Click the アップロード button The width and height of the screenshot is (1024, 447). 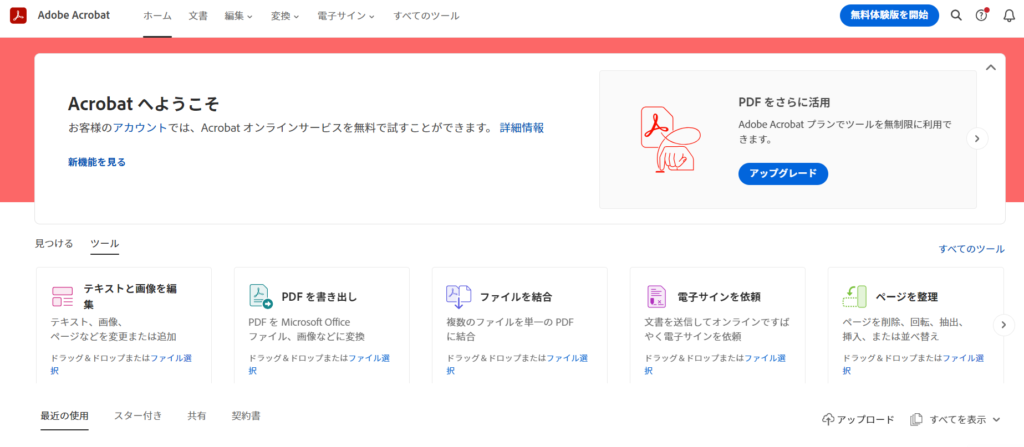(x=858, y=420)
